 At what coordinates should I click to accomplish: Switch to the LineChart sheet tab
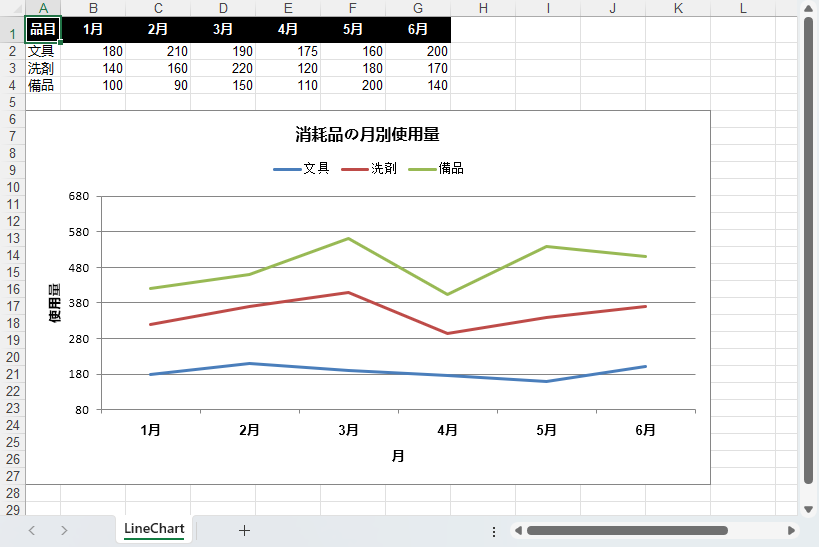(x=154, y=529)
